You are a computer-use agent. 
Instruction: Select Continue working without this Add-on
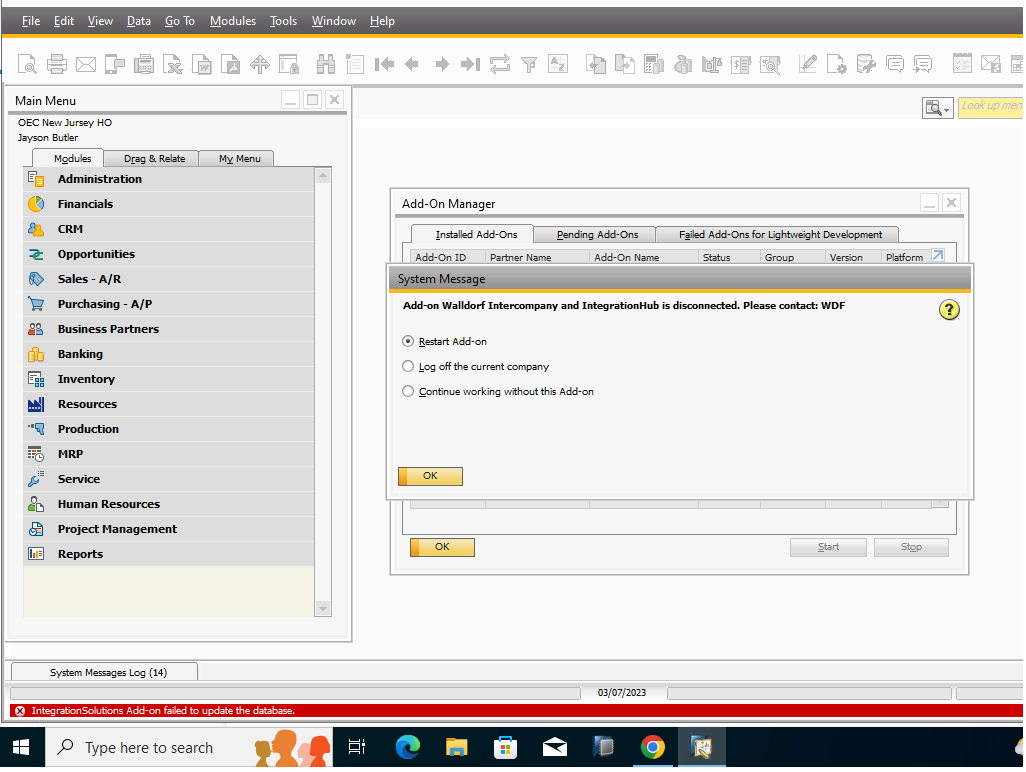click(x=408, y=391)
